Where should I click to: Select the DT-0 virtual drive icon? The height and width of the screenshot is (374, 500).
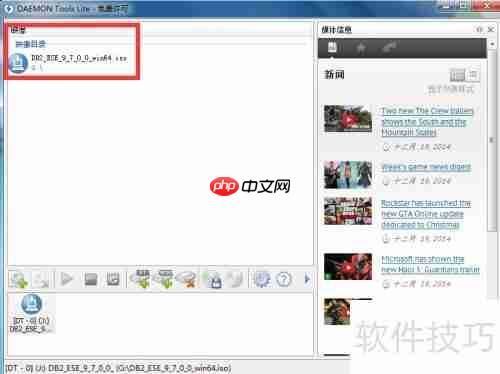(32, 313)
